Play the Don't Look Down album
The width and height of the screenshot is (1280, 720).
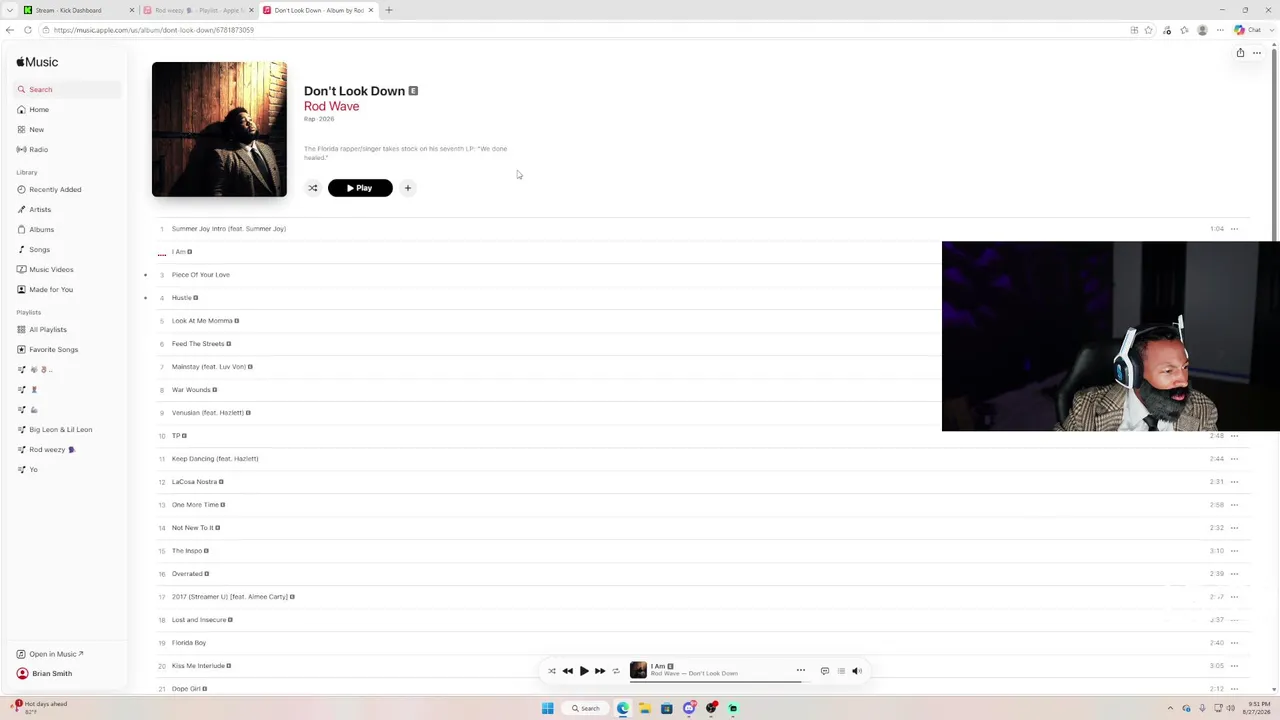click(360, 188)
